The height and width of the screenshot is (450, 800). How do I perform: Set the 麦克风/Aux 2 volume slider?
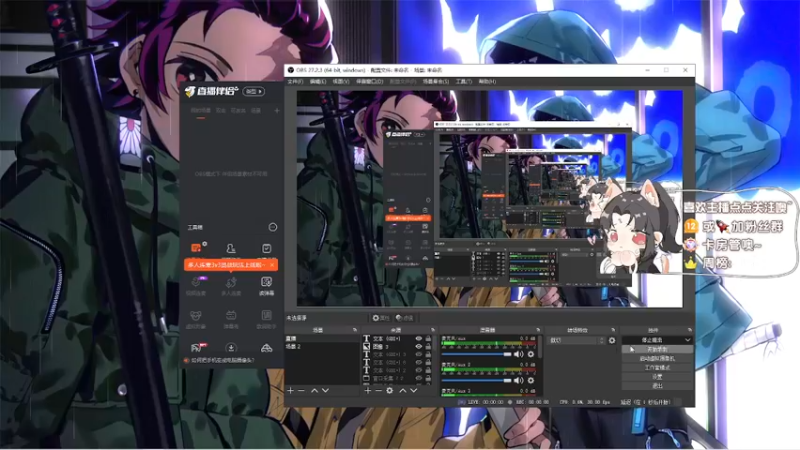tap(477, 380)
